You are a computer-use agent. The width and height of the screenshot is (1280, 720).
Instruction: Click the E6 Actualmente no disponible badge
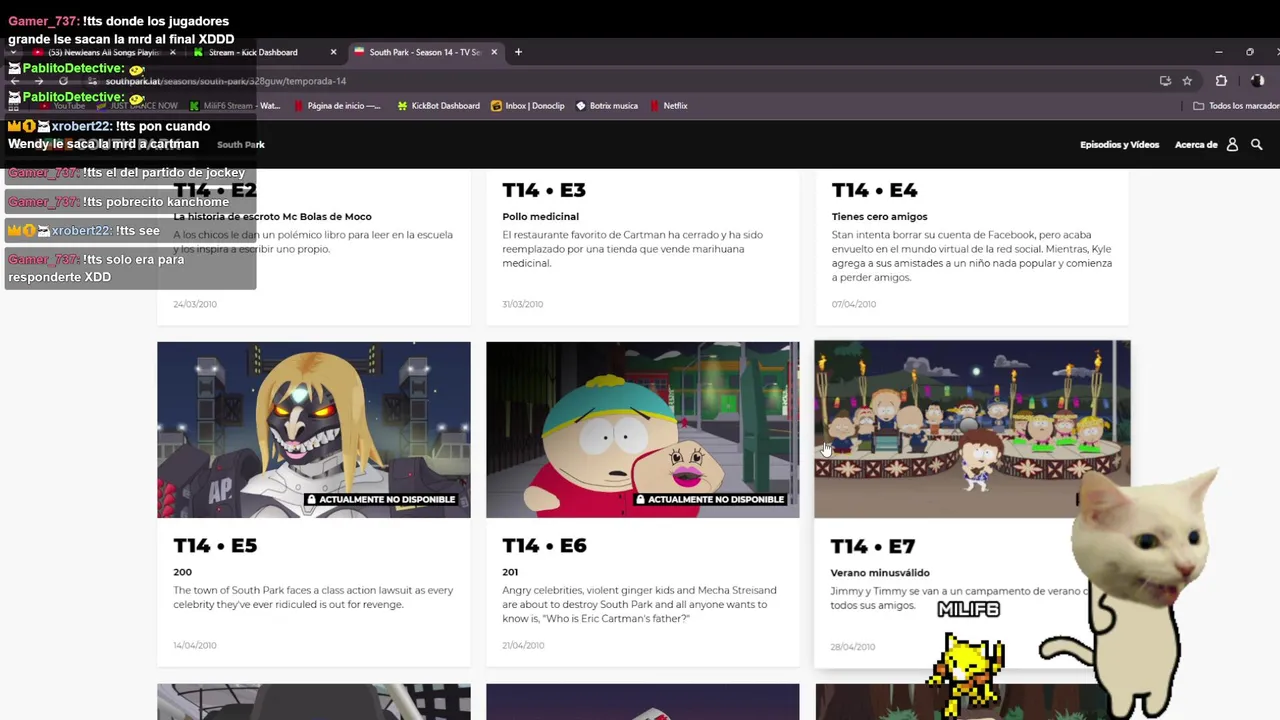(710, 499)
